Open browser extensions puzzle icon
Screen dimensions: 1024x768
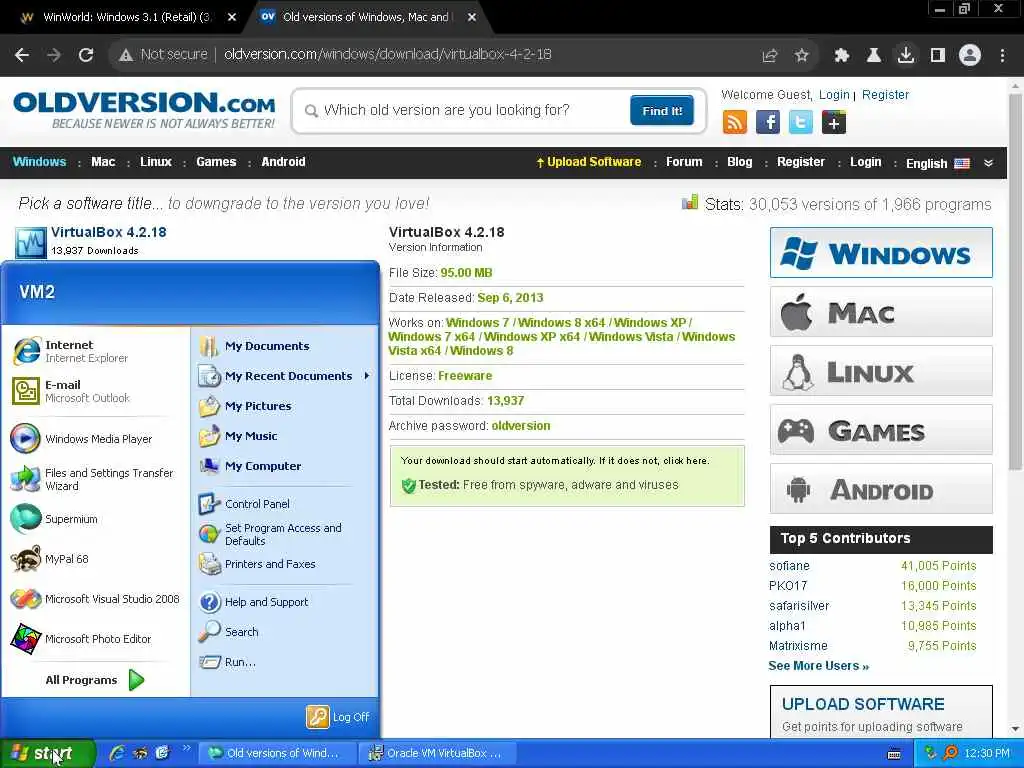(x=842, y=55)
